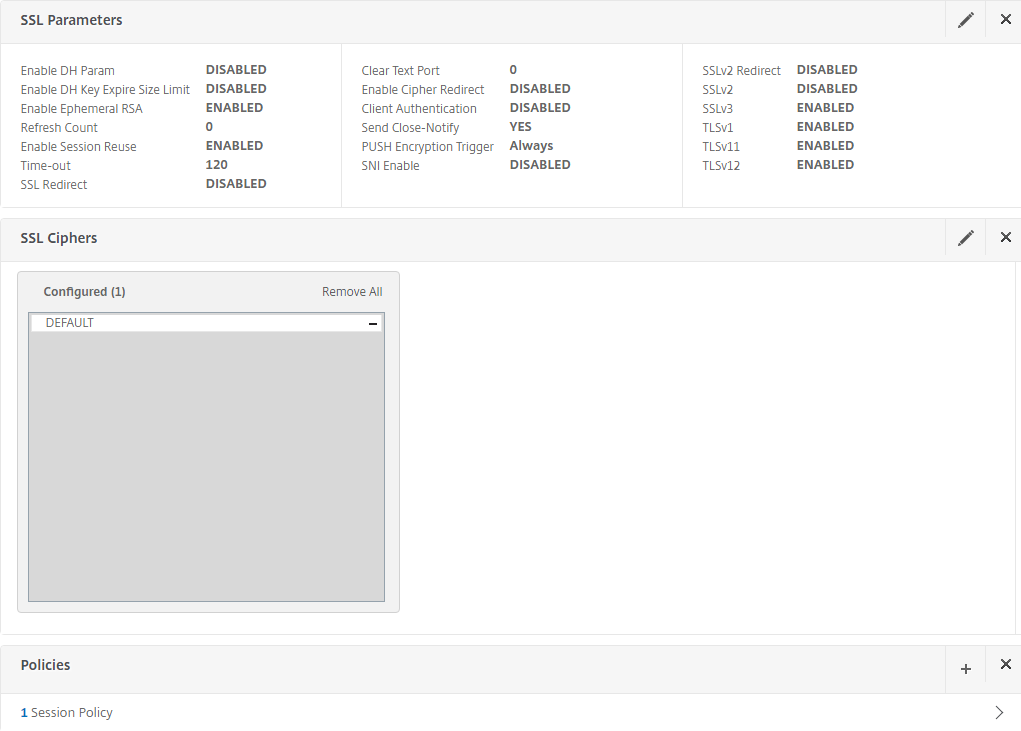This screenshot has width=1021, height=731.
Task: Click the SNI Enable DISABLED value
Action: tap(539, 165)
